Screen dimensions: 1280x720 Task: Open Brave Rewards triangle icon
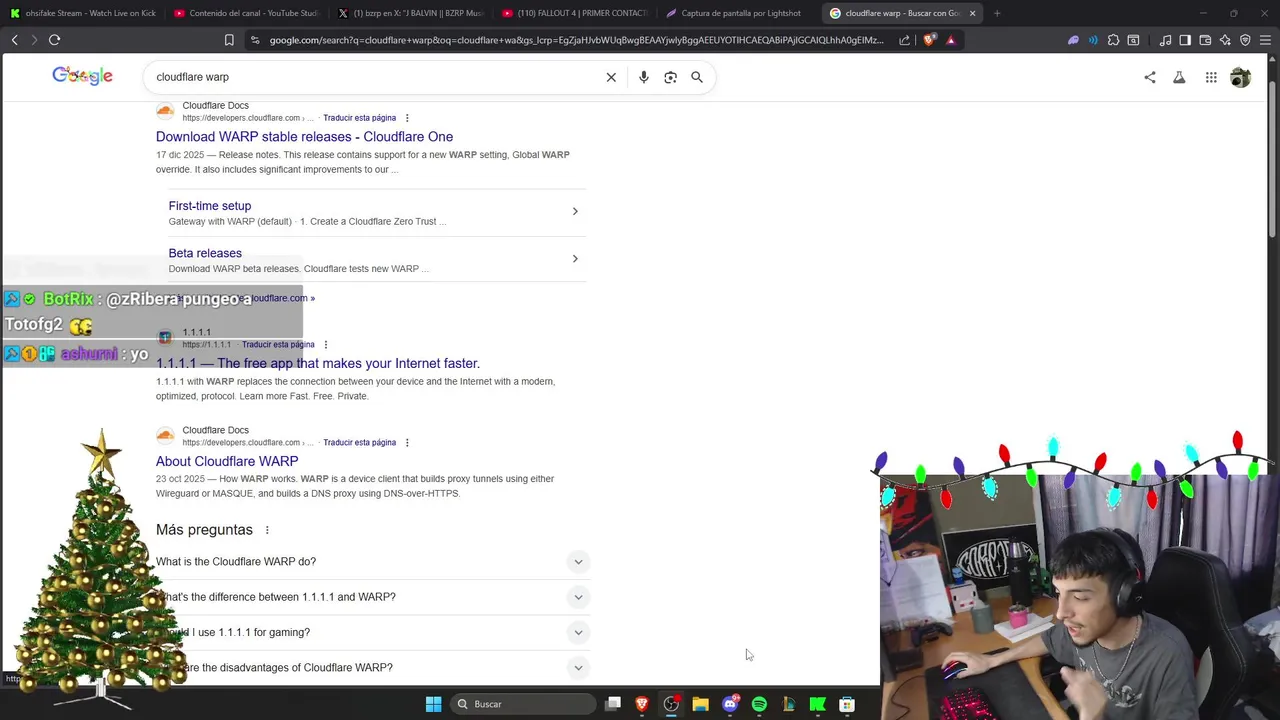click(951, 40)
